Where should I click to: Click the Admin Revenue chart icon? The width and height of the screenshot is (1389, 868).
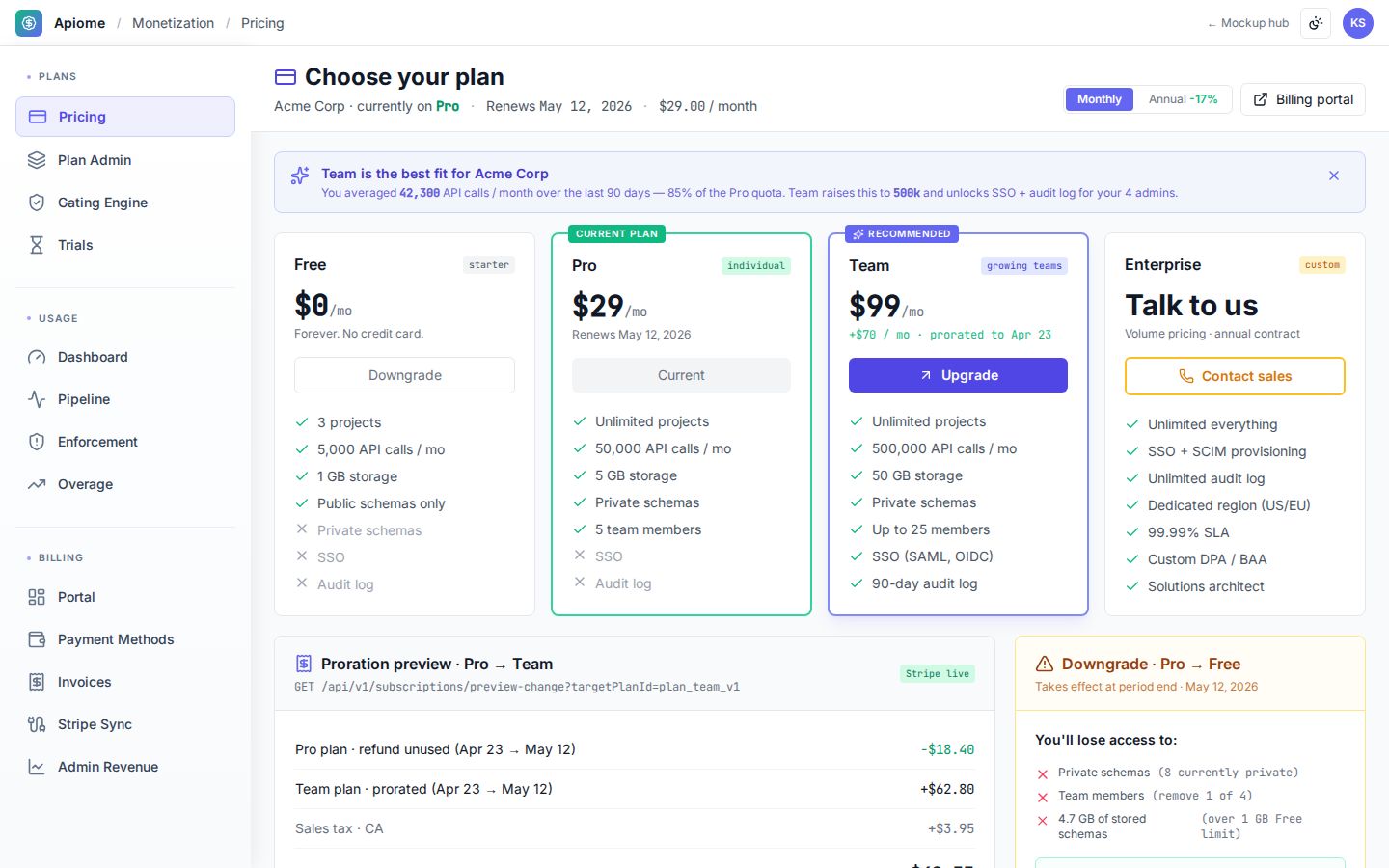point(37,767)
